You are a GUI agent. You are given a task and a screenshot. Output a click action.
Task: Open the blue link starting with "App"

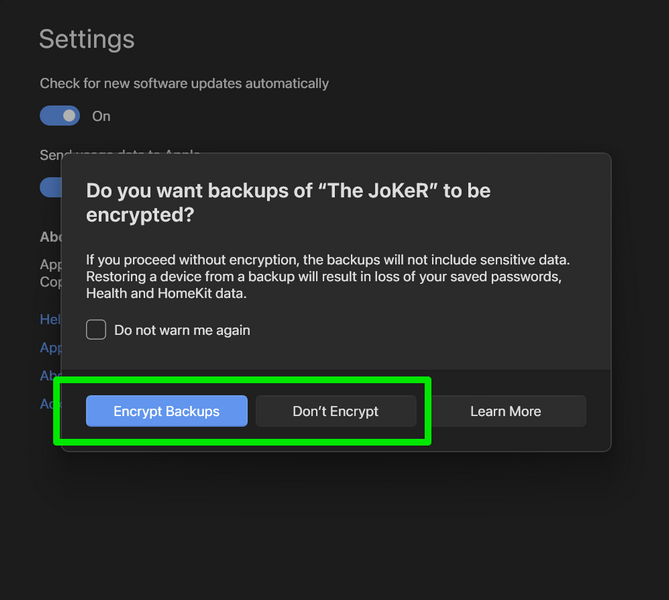click(50, 348)
